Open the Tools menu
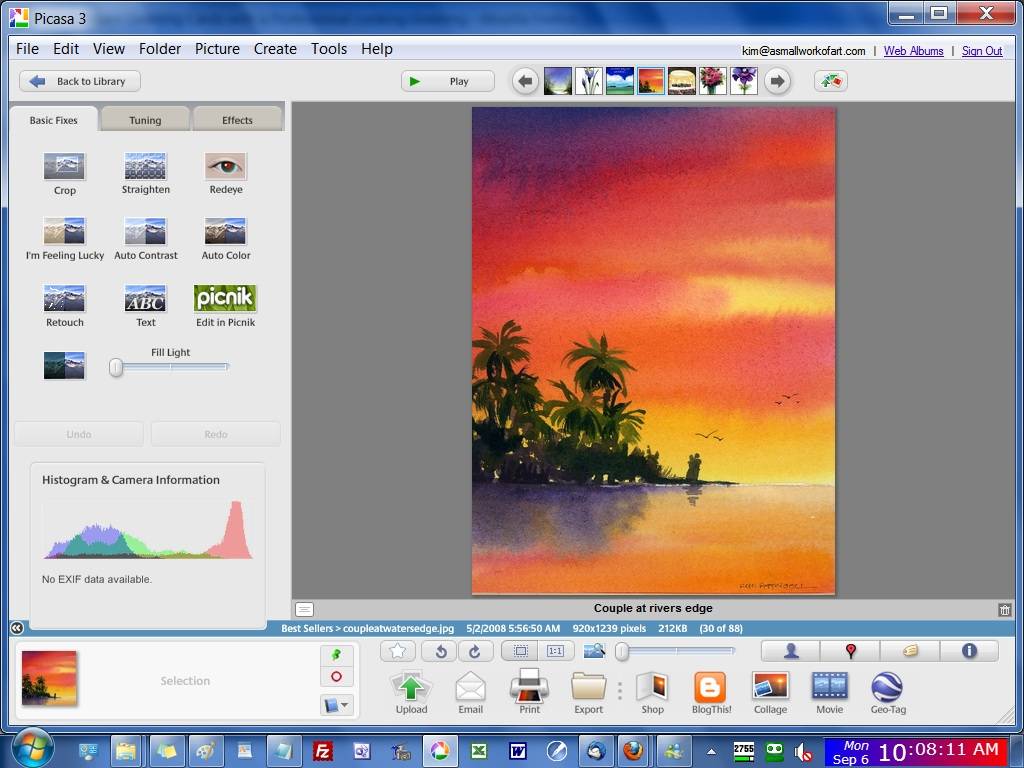The width and height of the screenshot is (1024, 768). tap(328, 49)
